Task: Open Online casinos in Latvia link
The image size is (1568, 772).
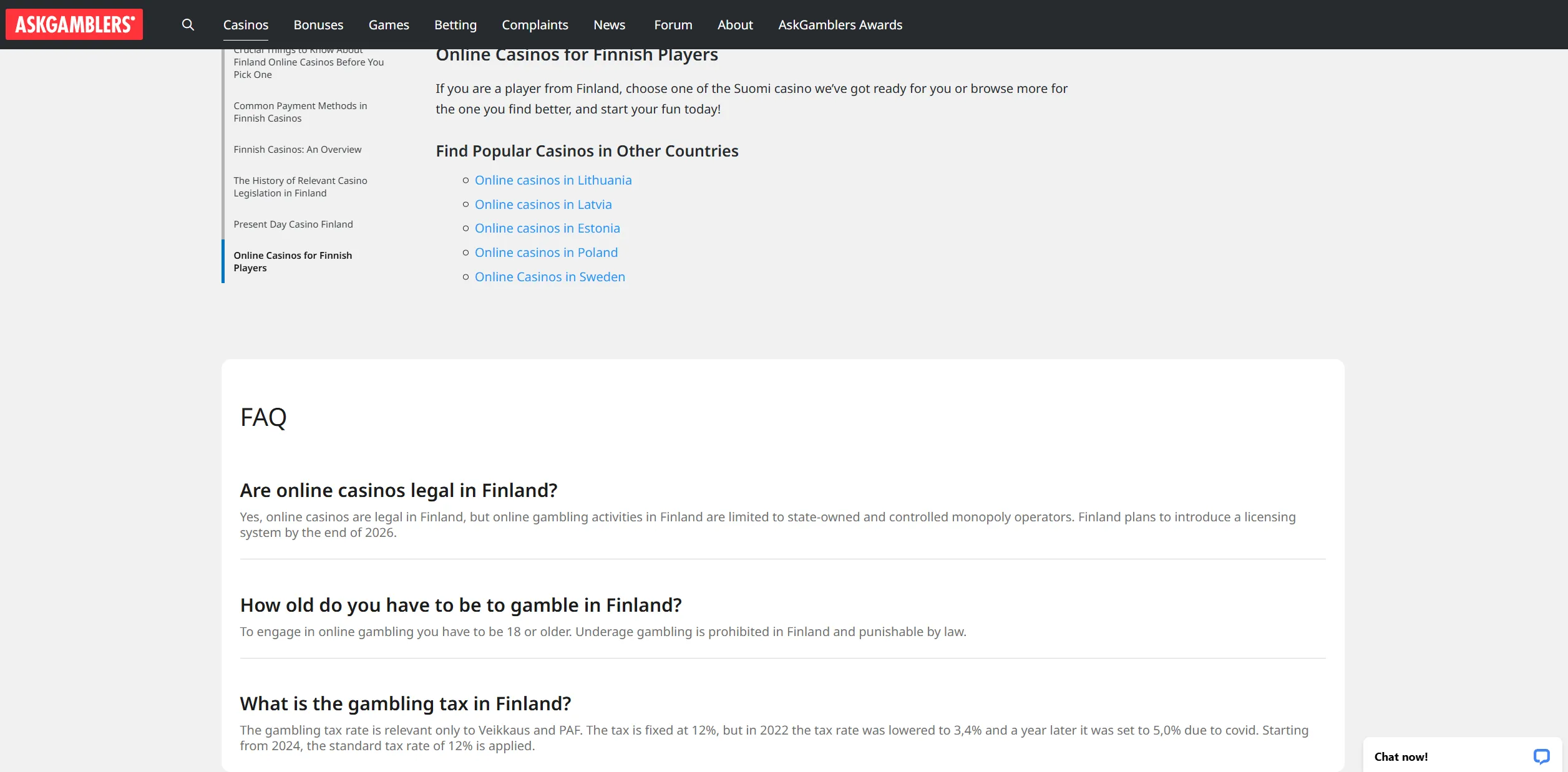Action: (x=543, y=205)
